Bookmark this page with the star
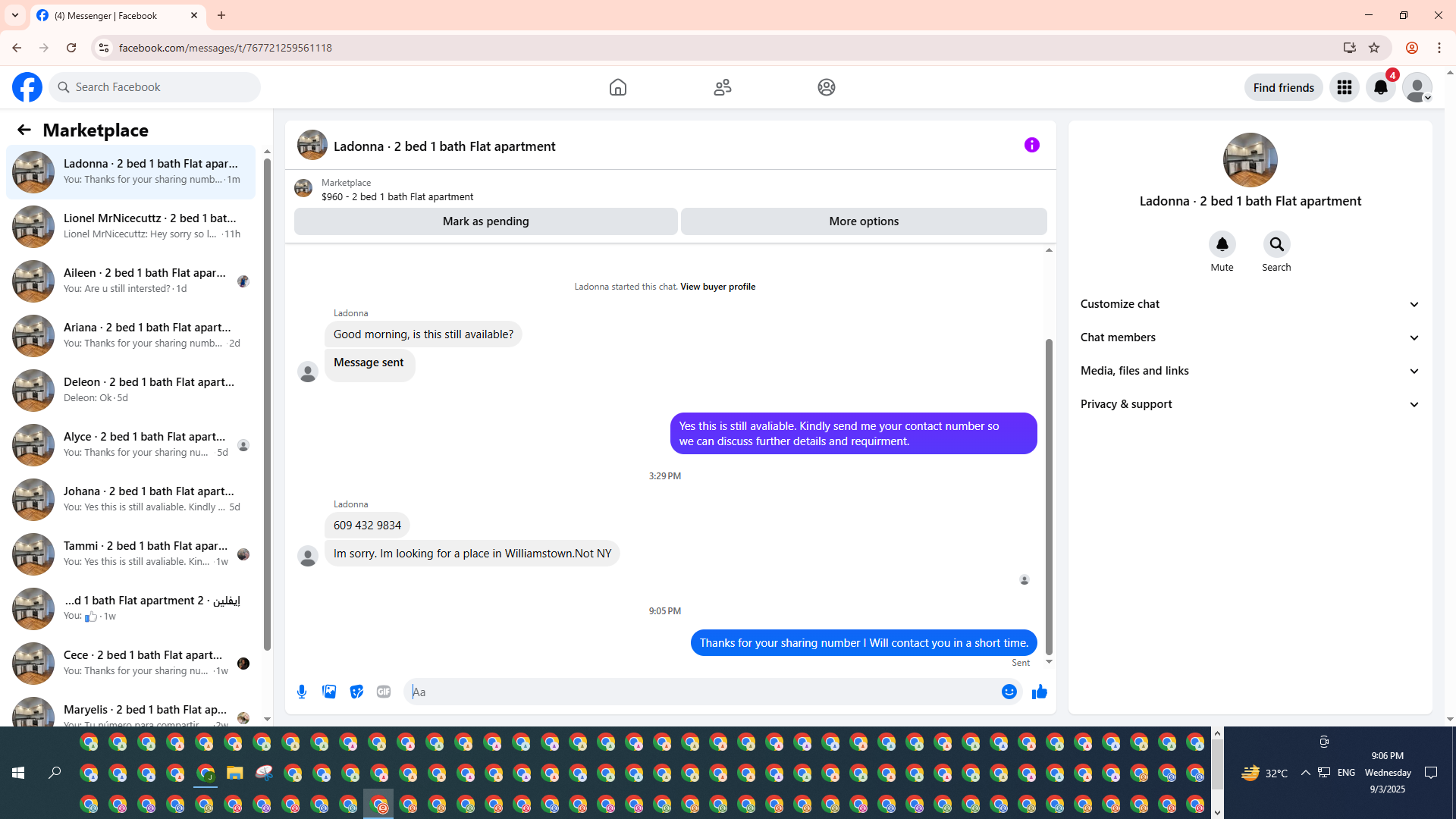The width and height of the screenshot is (1456, 819). [1374, 48]
